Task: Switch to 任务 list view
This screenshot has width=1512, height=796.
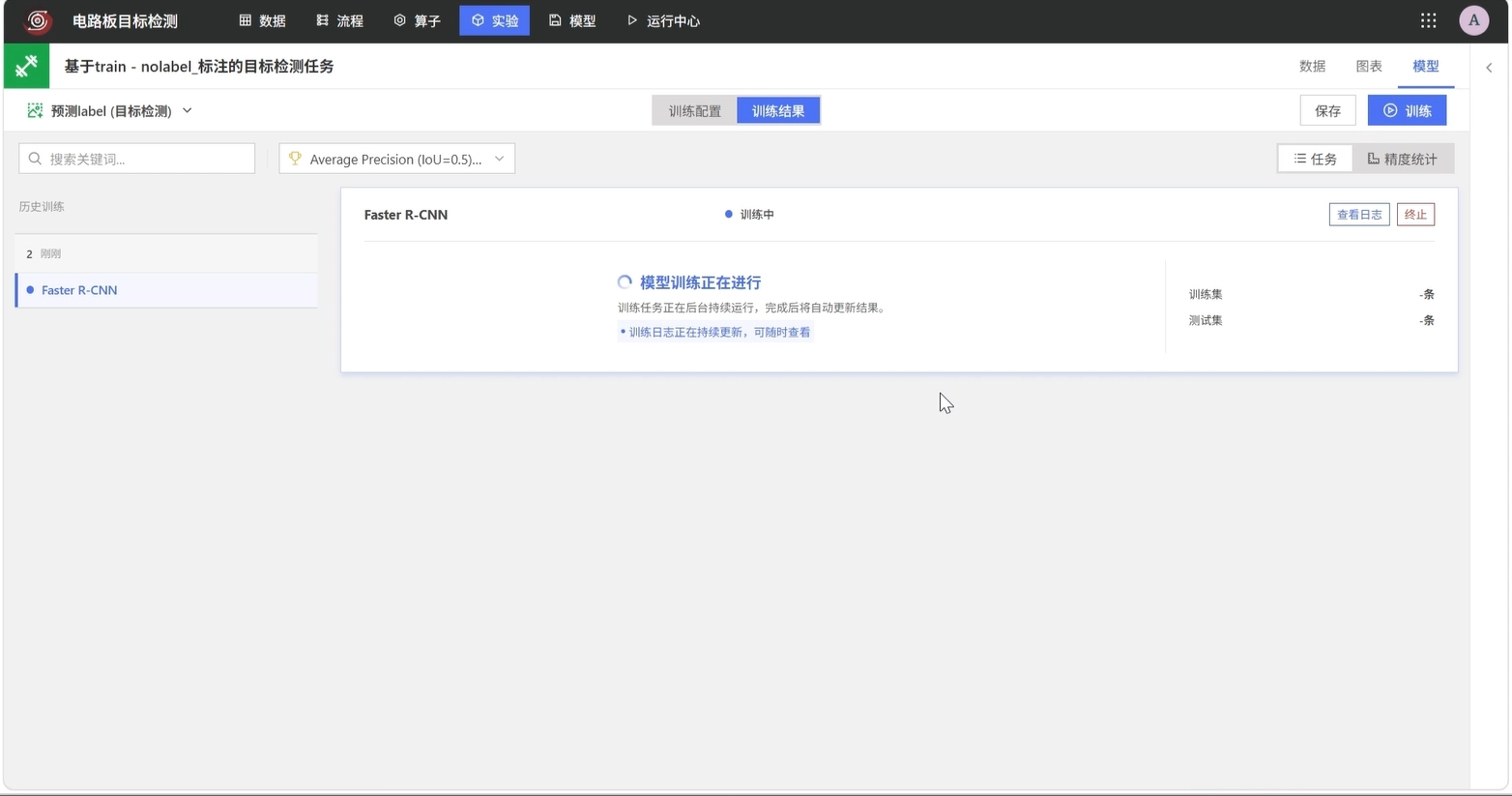Action: point(1316,159)
